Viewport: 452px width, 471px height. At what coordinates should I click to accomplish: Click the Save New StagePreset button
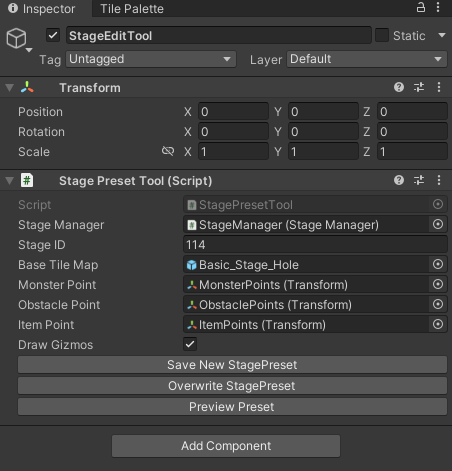coord(232,365)
